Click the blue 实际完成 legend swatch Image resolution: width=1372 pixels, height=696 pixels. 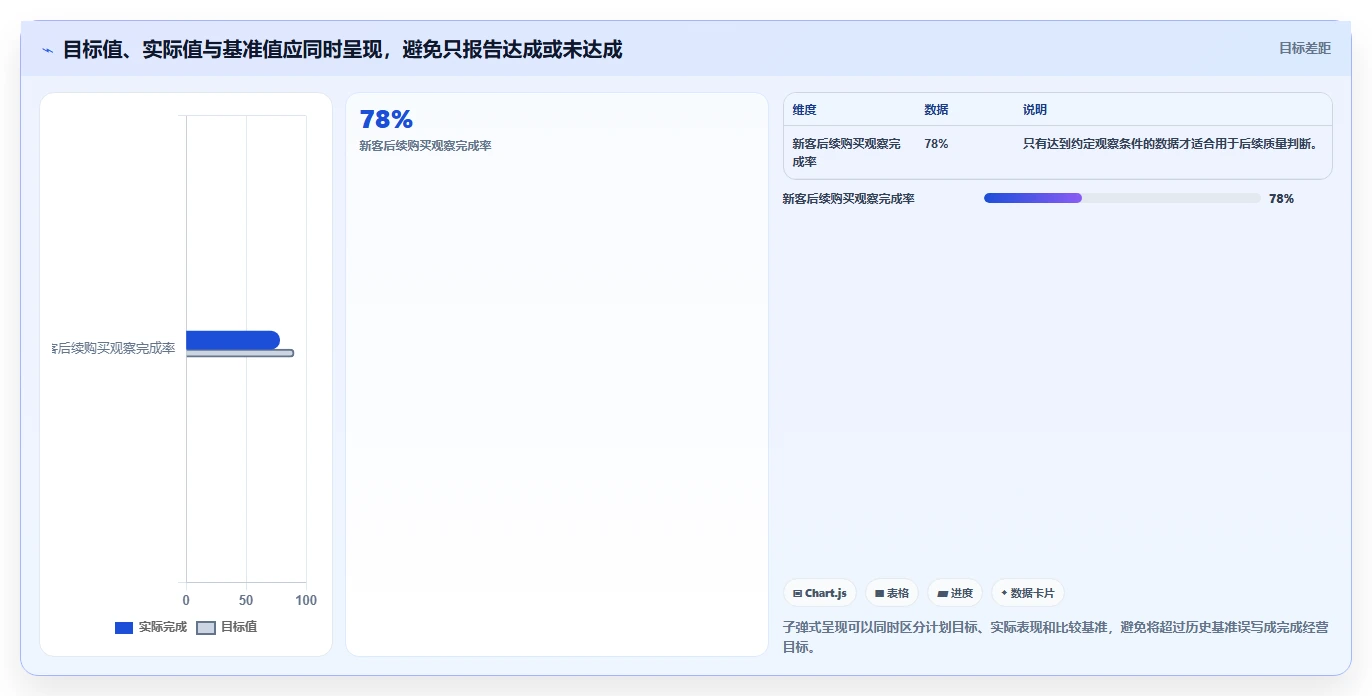point(124,628)
